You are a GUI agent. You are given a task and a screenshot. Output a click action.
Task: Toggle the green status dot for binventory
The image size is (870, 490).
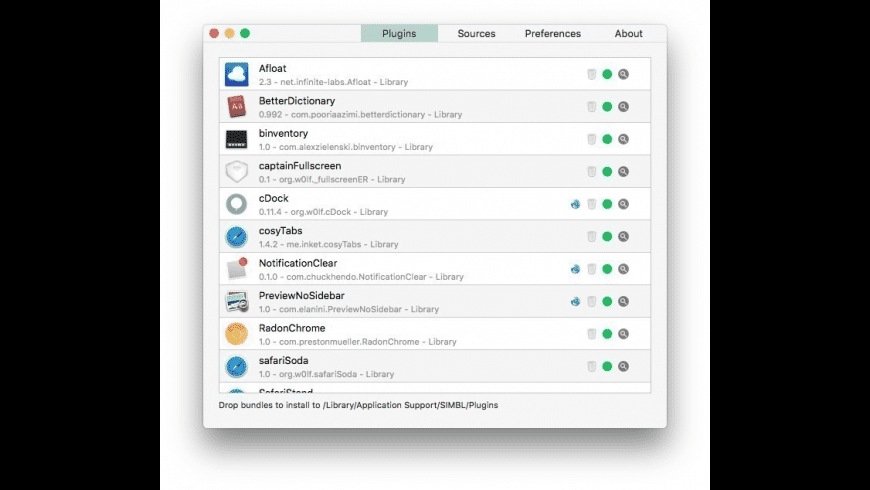click(x=607, y=139)
